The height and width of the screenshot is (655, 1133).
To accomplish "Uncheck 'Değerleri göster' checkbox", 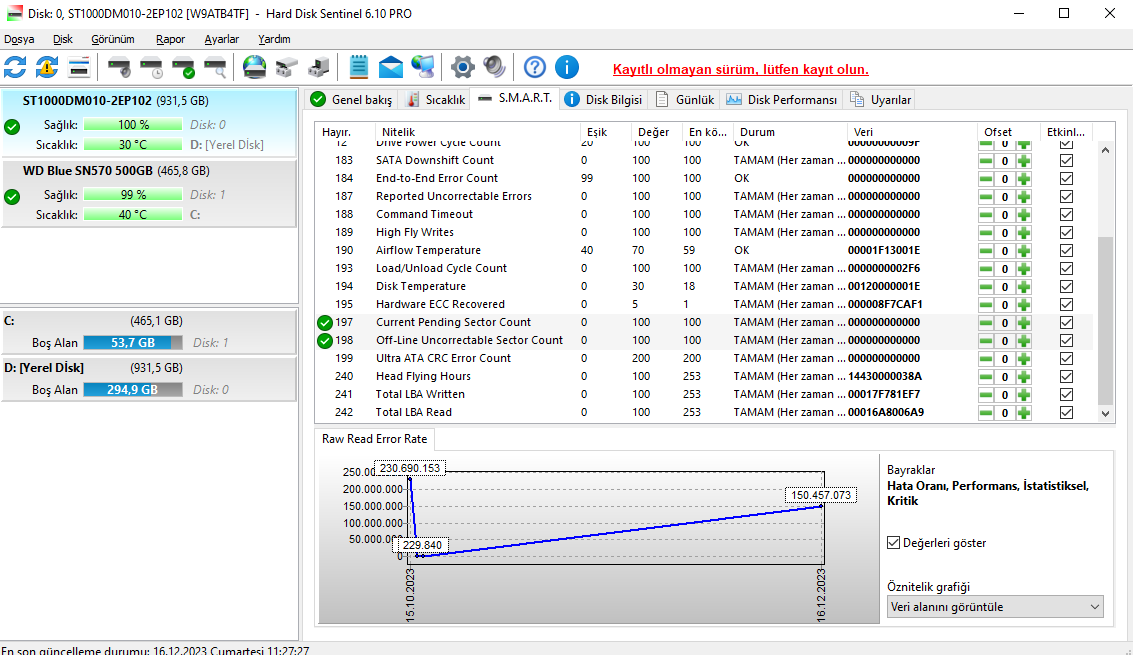I will [x=894, y=543].
